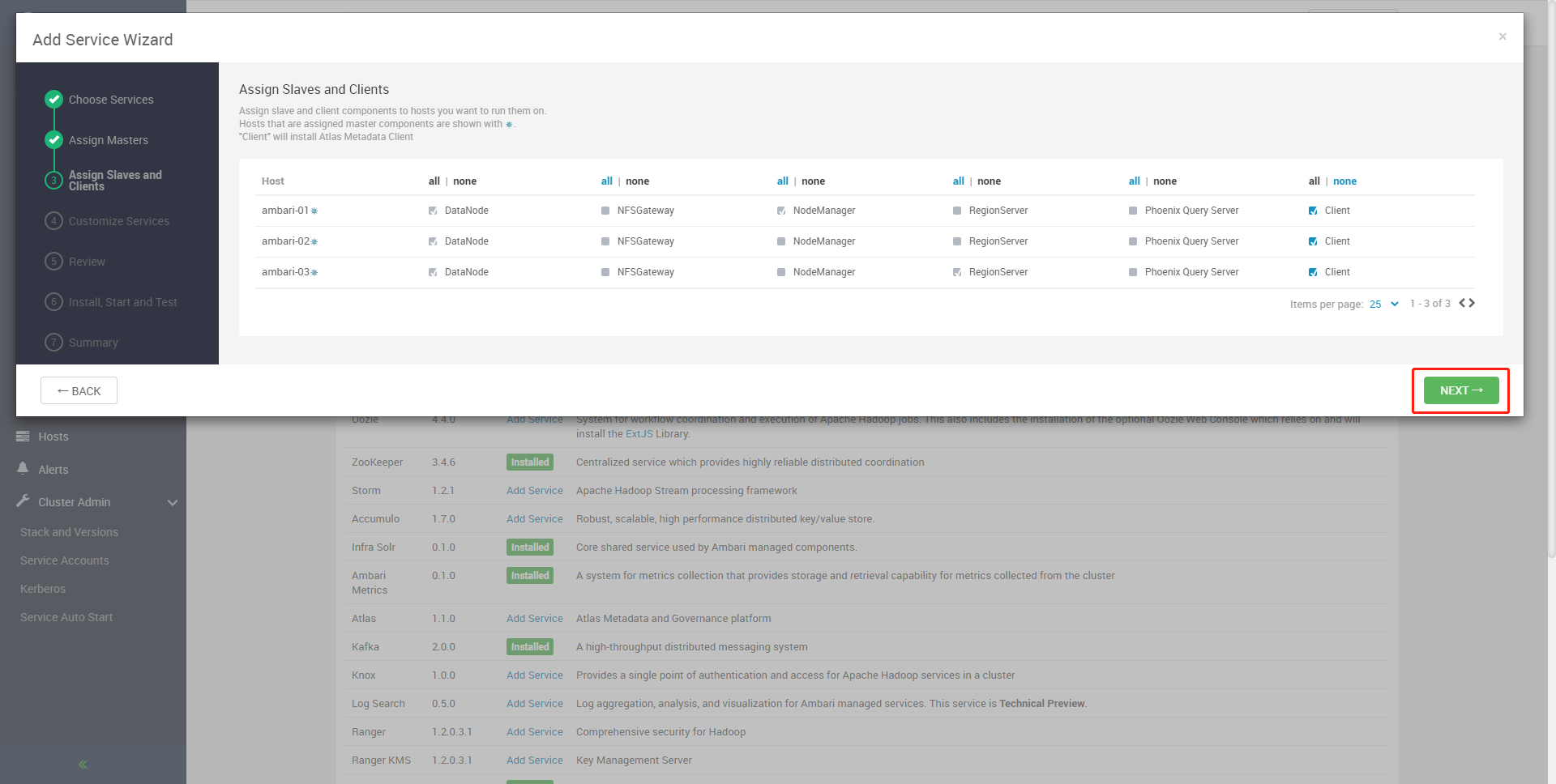
Task: Open Kerberos admin page
Action: (43, 589)
